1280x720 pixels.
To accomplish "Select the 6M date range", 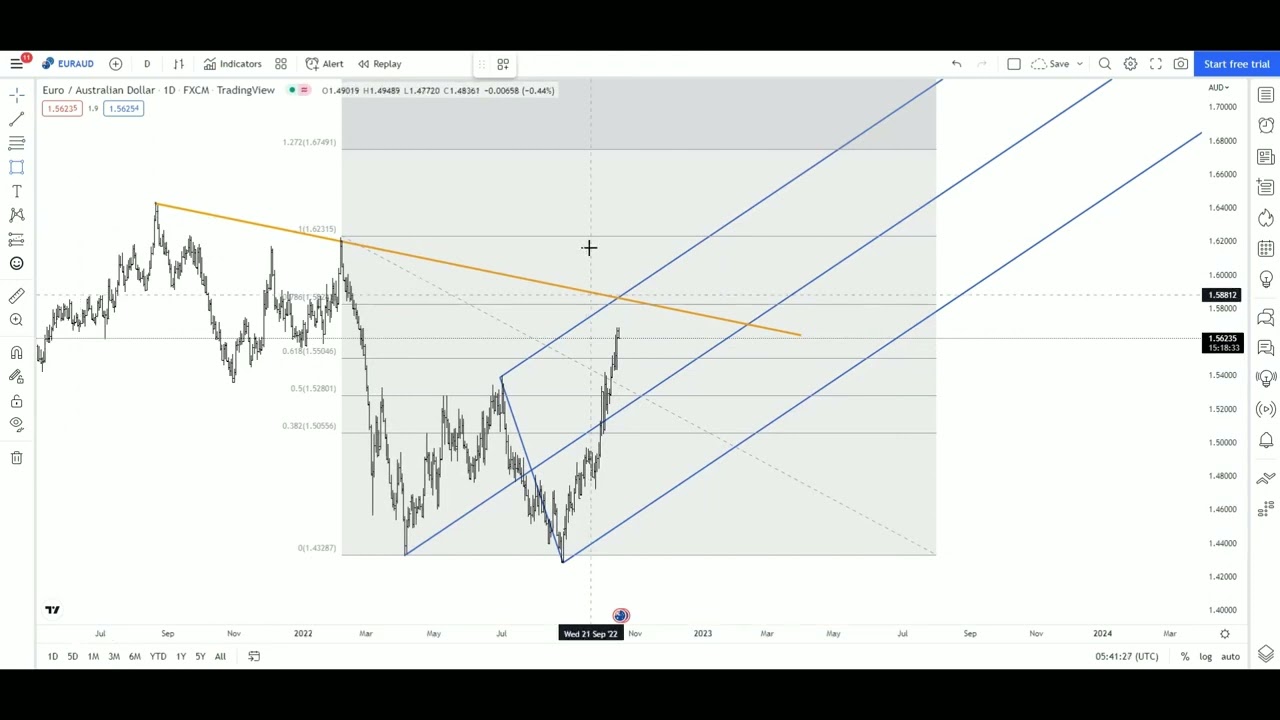I will (135, 657).
